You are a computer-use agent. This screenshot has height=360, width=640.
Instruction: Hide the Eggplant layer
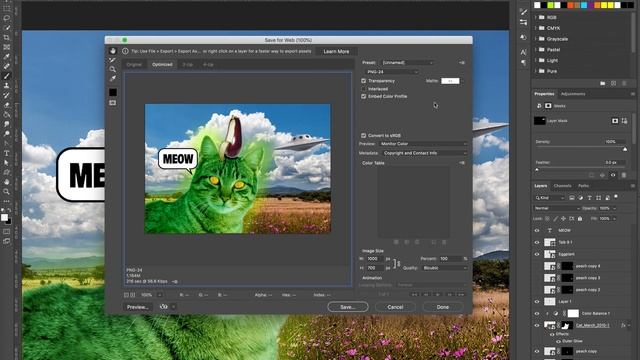[537, 254]
